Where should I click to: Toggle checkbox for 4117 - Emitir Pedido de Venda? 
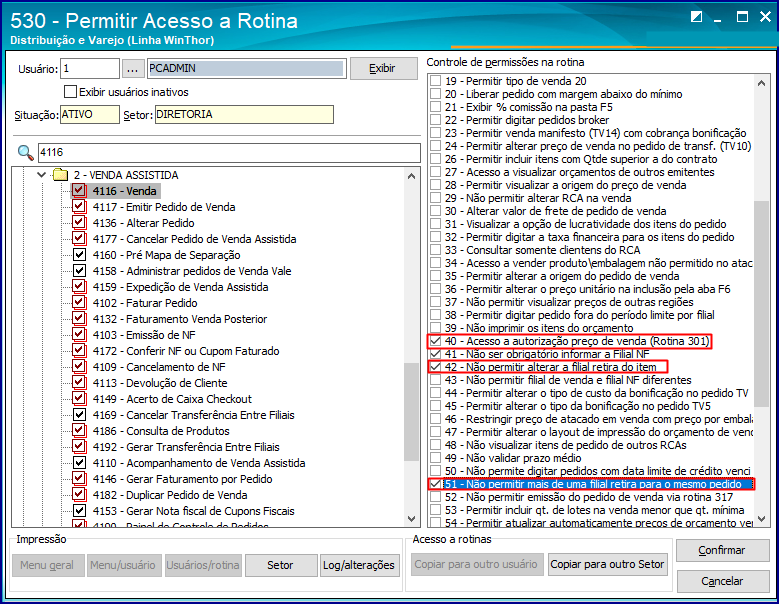click(79, 207)
